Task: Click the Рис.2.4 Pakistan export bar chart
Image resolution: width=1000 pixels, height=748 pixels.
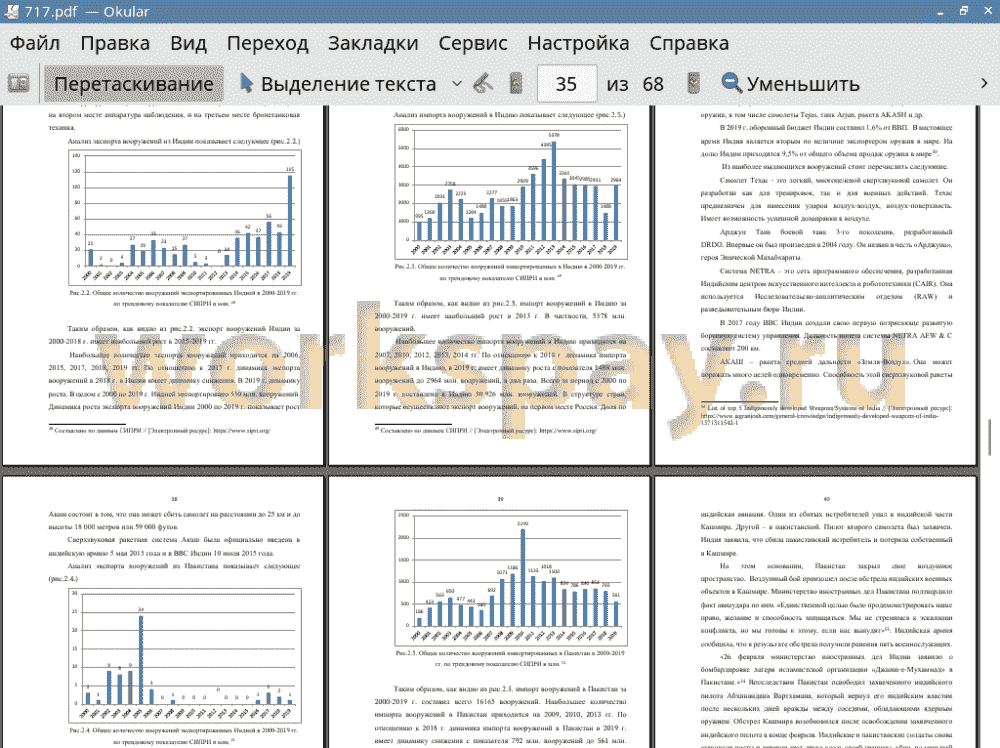Action: click(x=185, y=655)
